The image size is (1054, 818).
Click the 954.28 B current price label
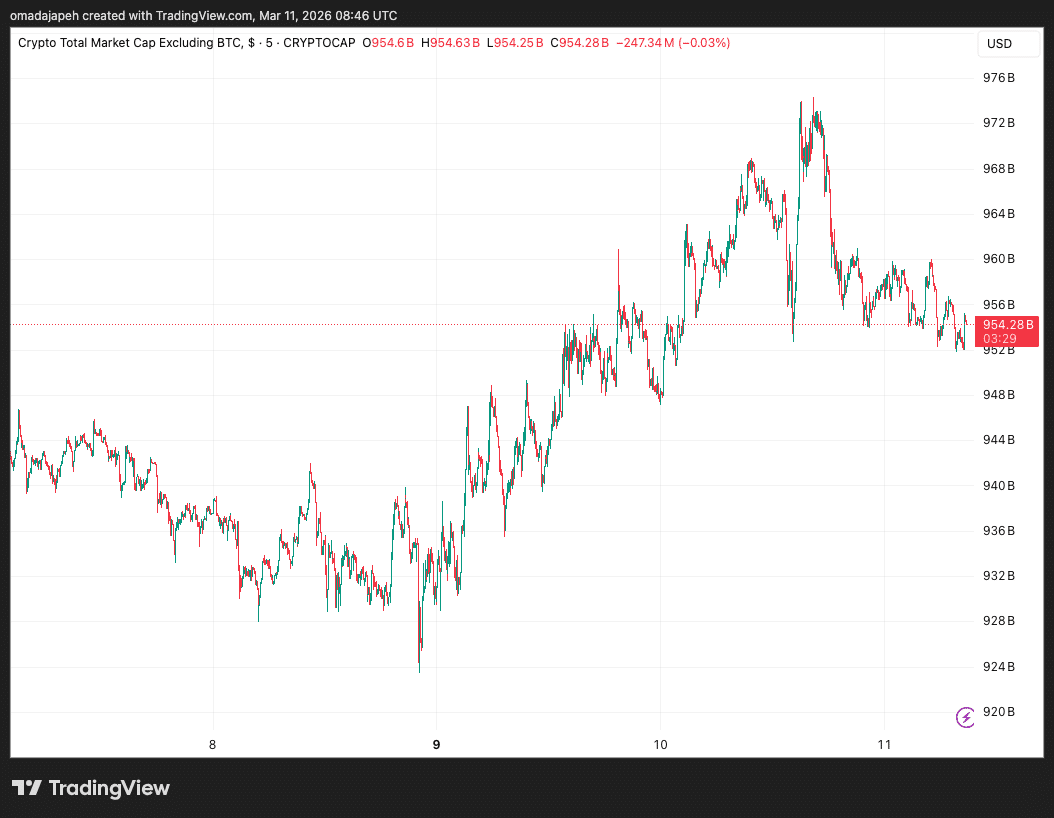coord(1008,325)
